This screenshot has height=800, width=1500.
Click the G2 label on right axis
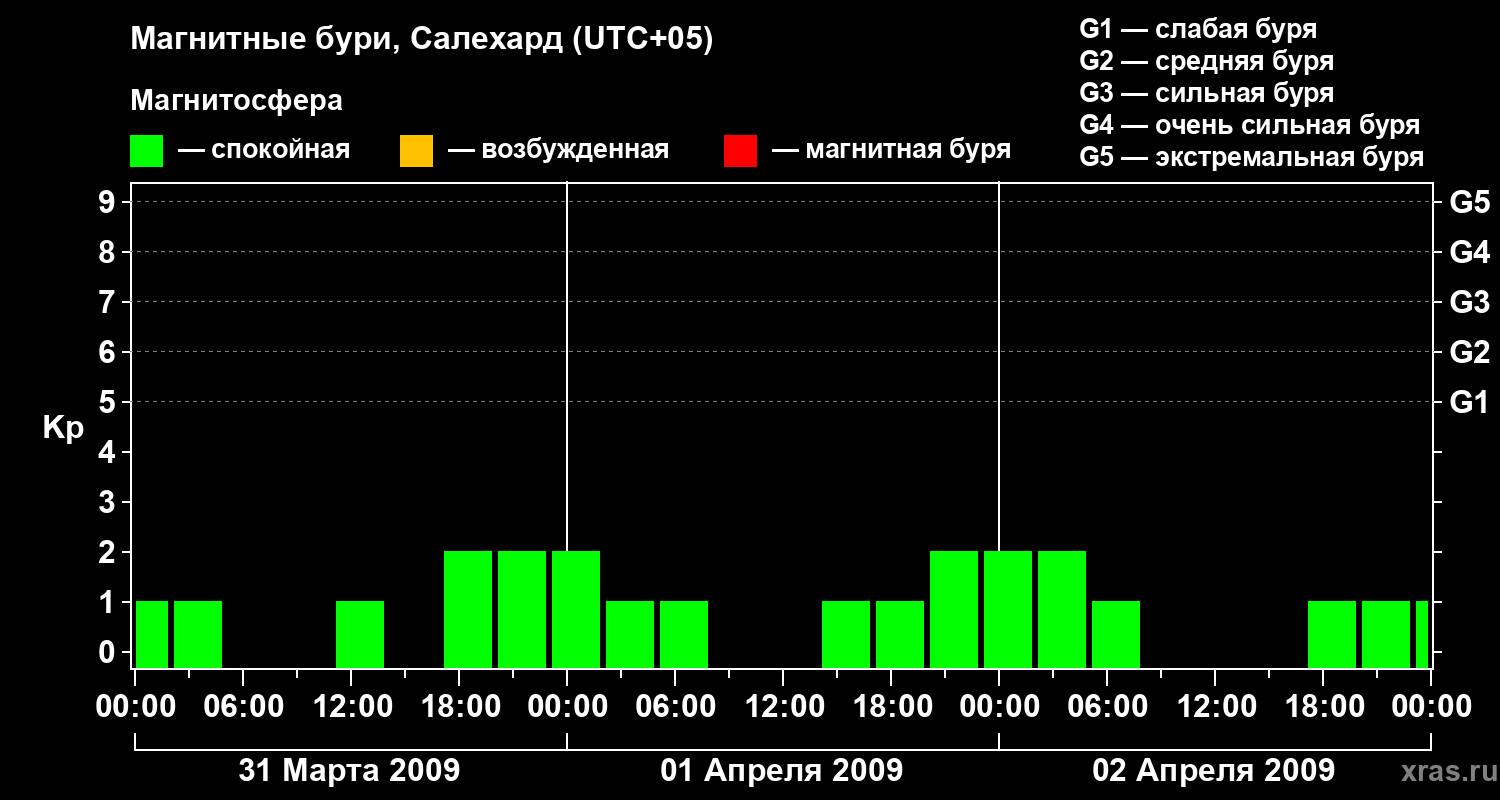coord(1470,353)
